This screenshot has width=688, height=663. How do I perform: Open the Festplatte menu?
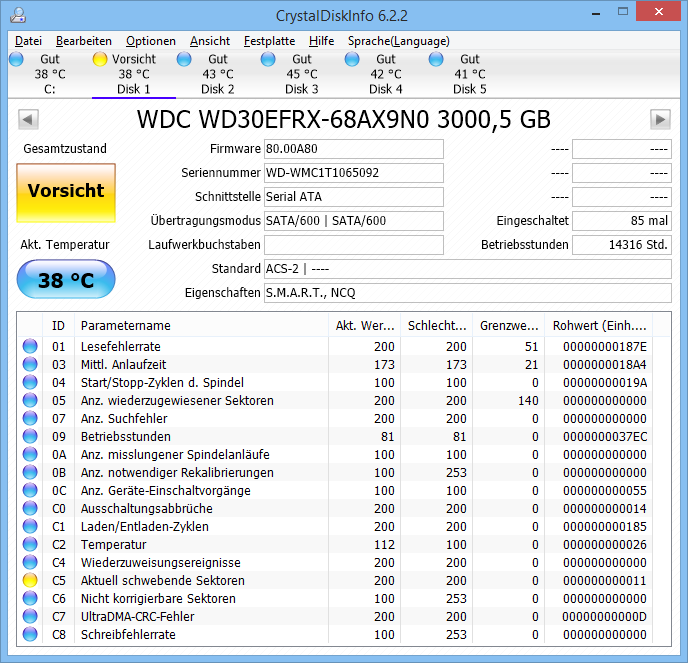pos(269,41)
